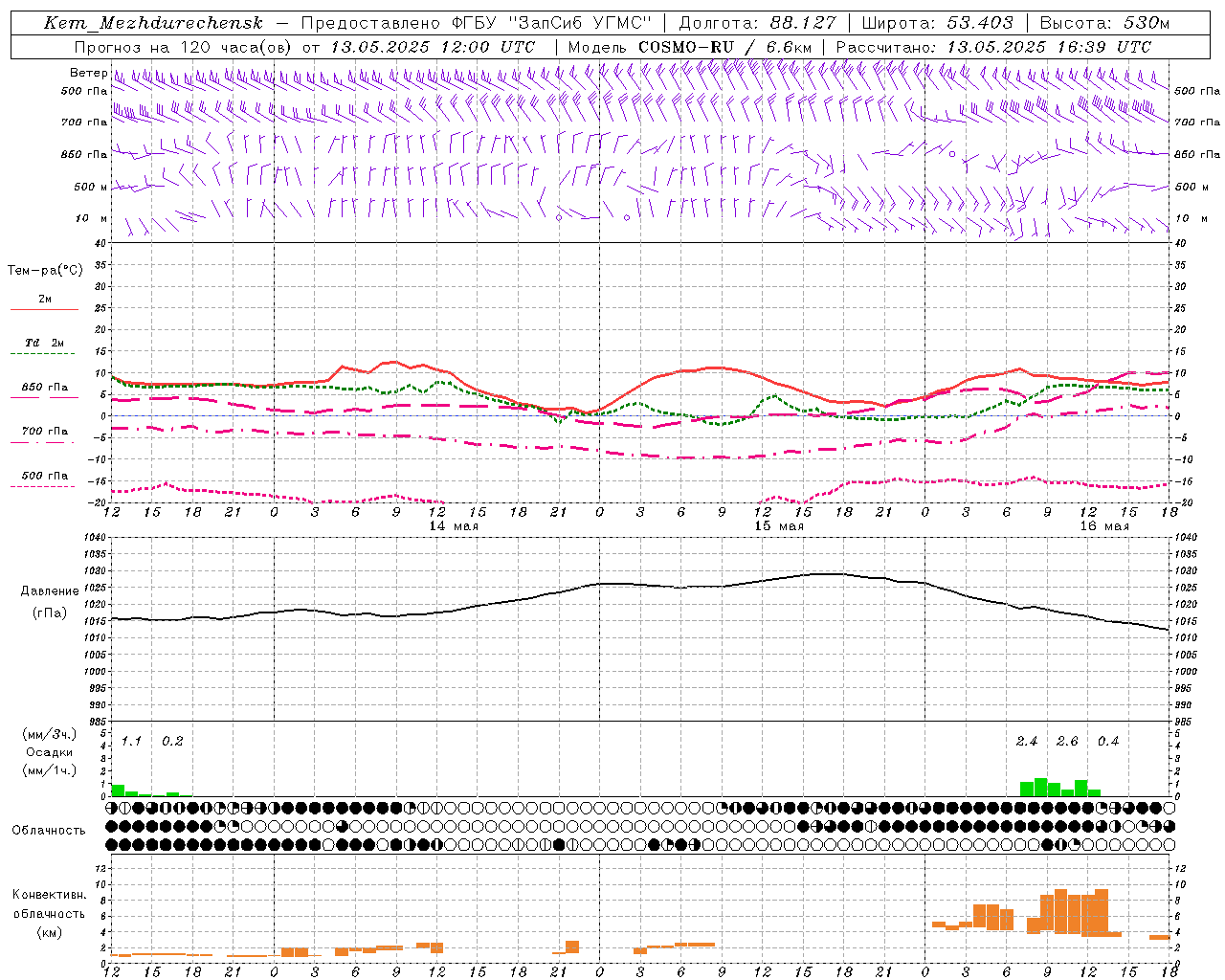
Task: Click the left 700 гПа wind level label
Action: click(84, 122)
